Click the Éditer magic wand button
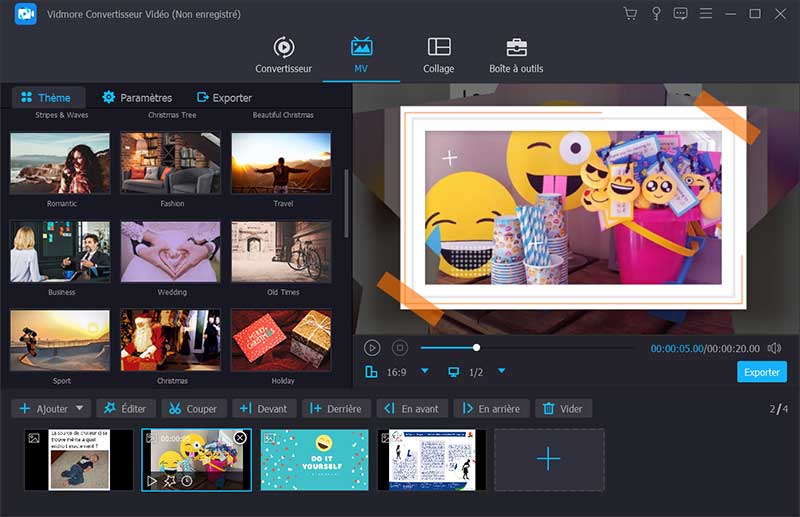 125,408
